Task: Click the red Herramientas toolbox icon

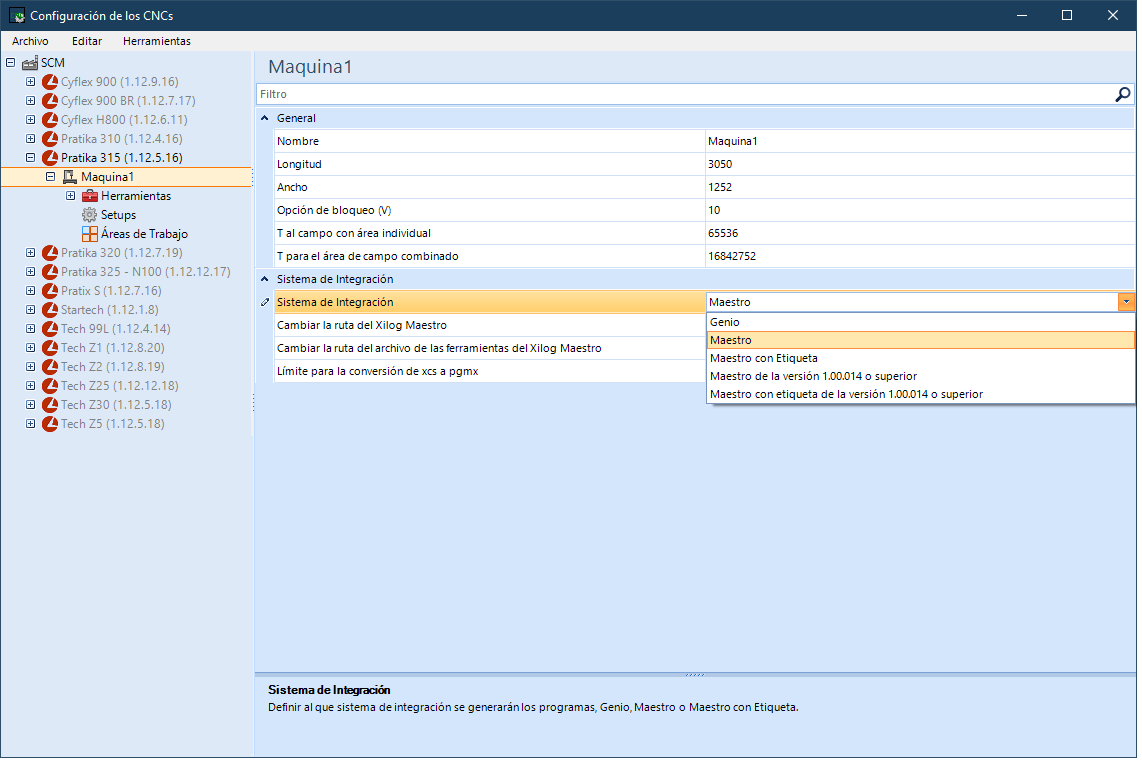Action: [90, 197]
